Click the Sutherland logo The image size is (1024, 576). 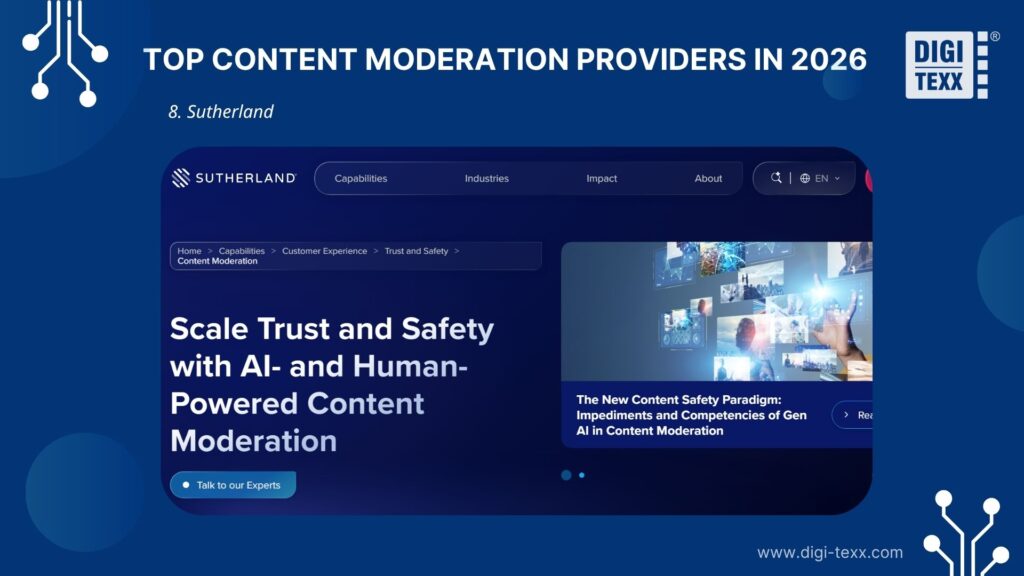[x=234, y=178]
